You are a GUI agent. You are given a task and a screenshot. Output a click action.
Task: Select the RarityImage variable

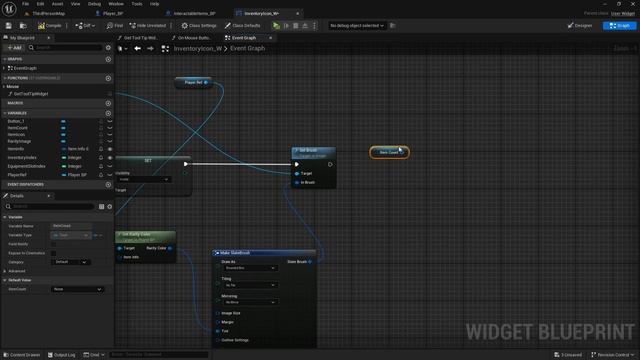point(19,141)
